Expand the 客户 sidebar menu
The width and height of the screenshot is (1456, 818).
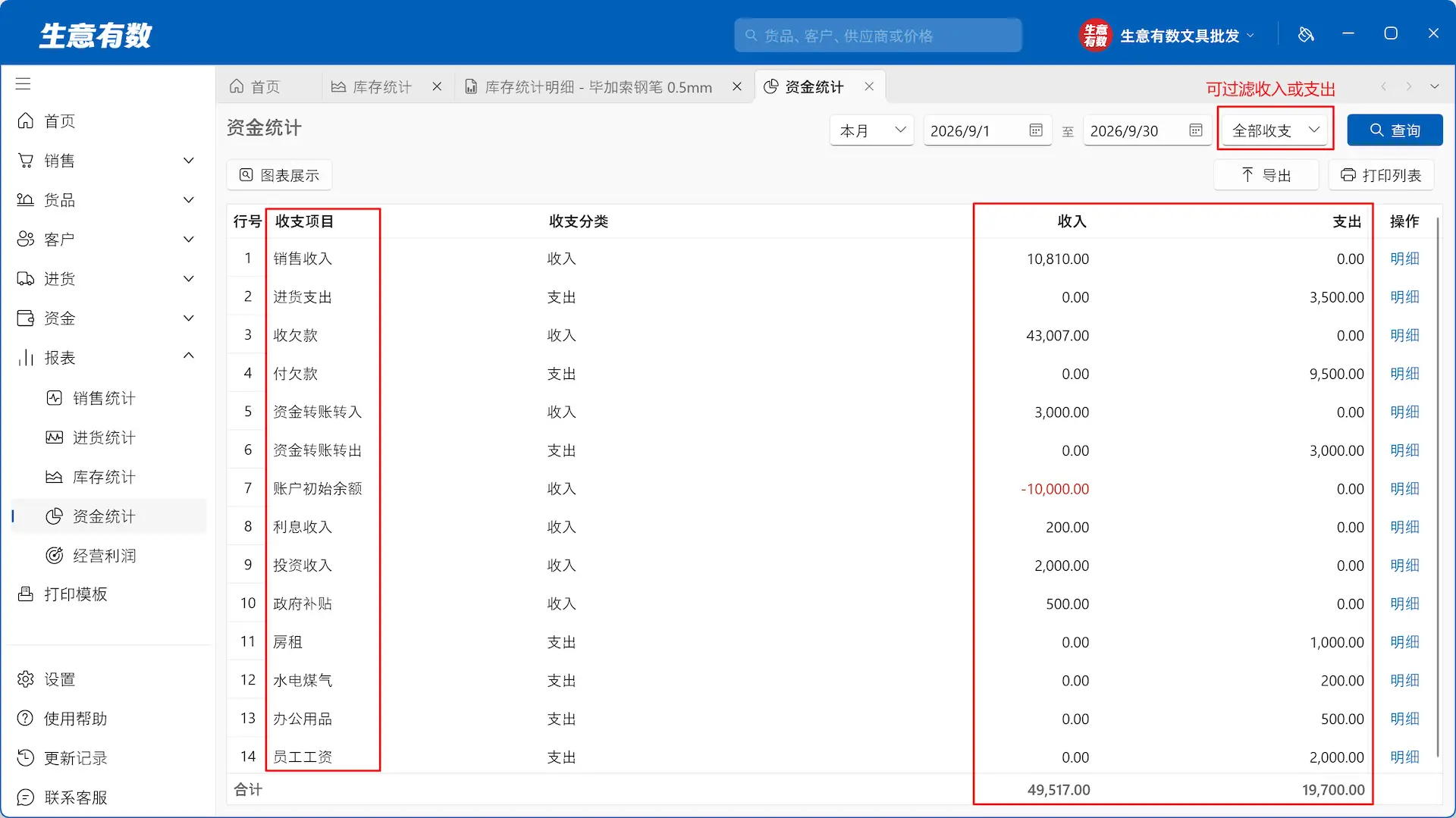pos(108,240)
